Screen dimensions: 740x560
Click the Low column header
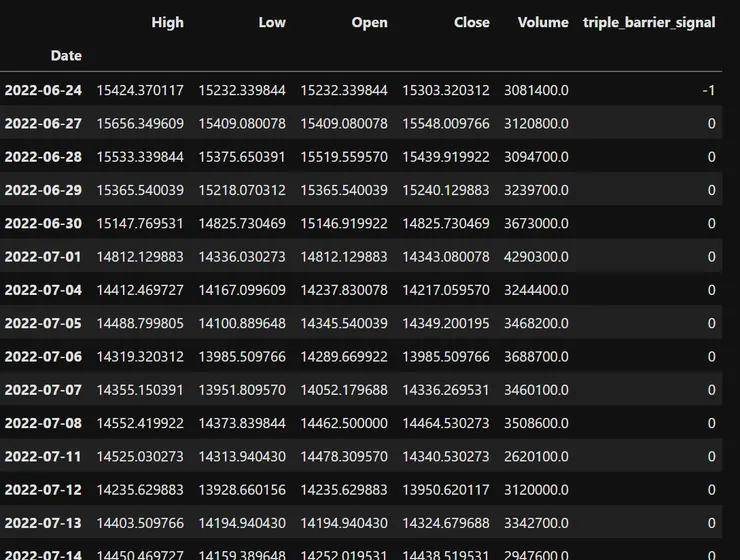(272, 23)
